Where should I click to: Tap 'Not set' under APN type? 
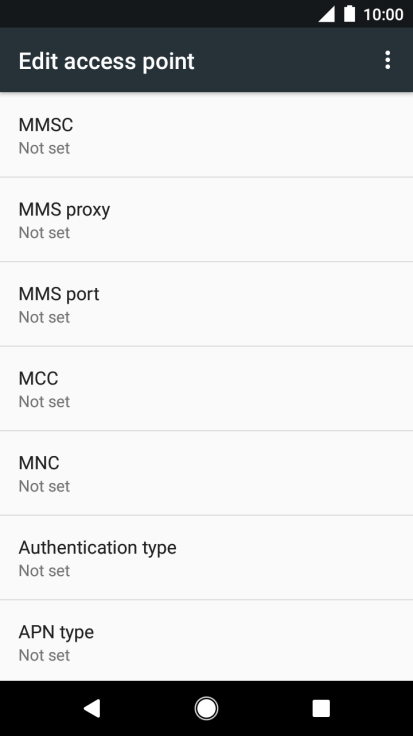[x=44, y=655]
